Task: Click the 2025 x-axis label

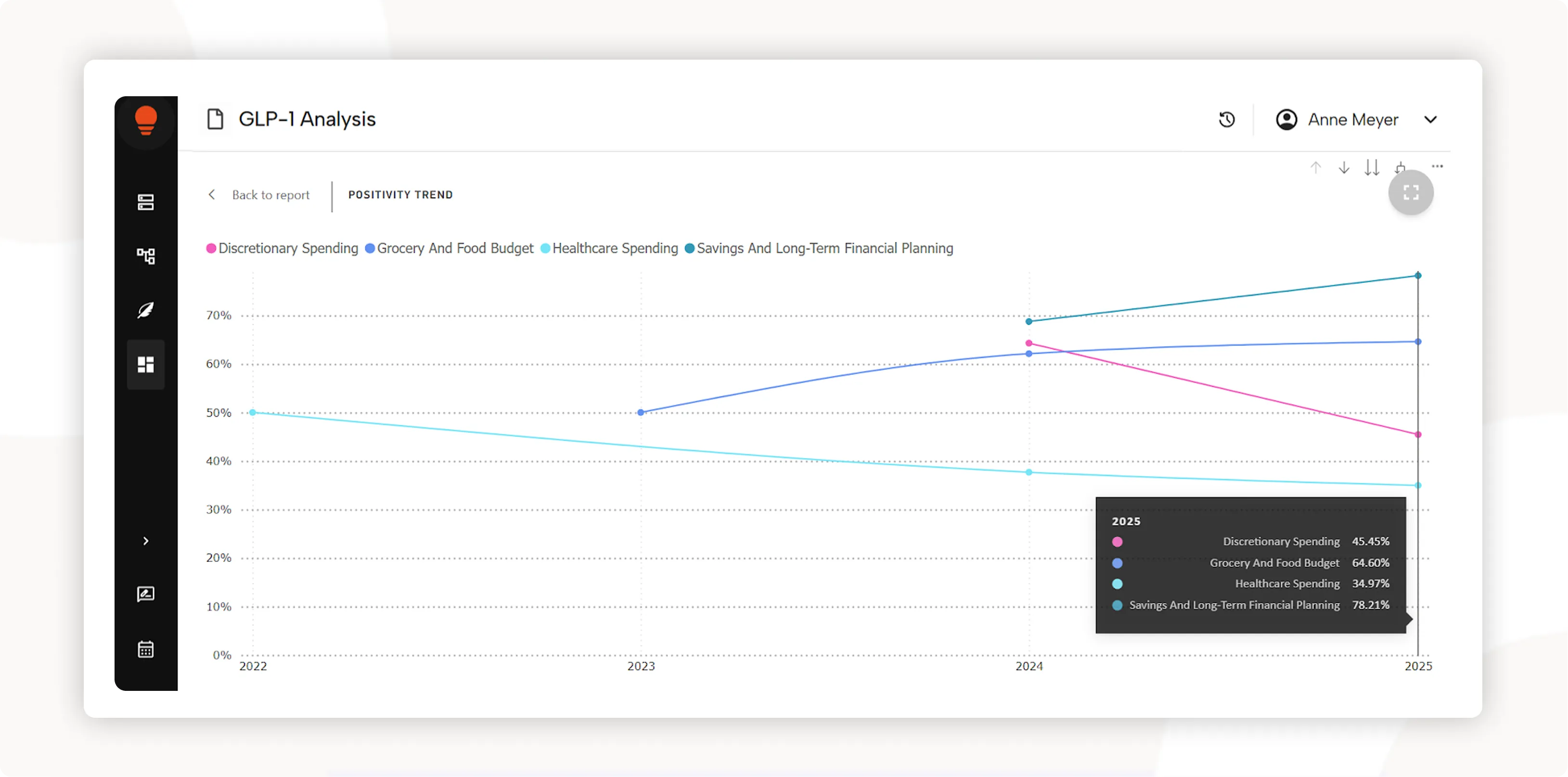Action: pos(1418,666)
